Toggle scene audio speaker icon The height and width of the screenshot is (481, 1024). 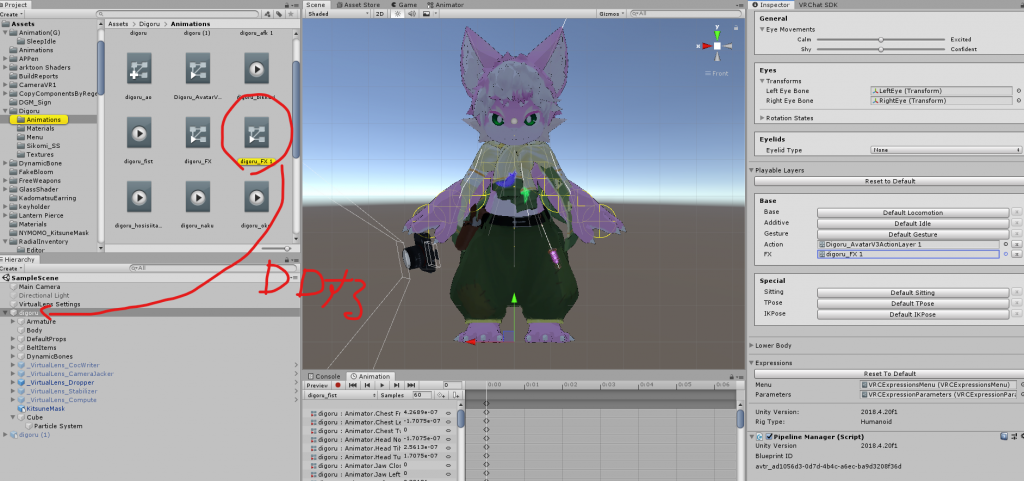[x=412, y=13]
